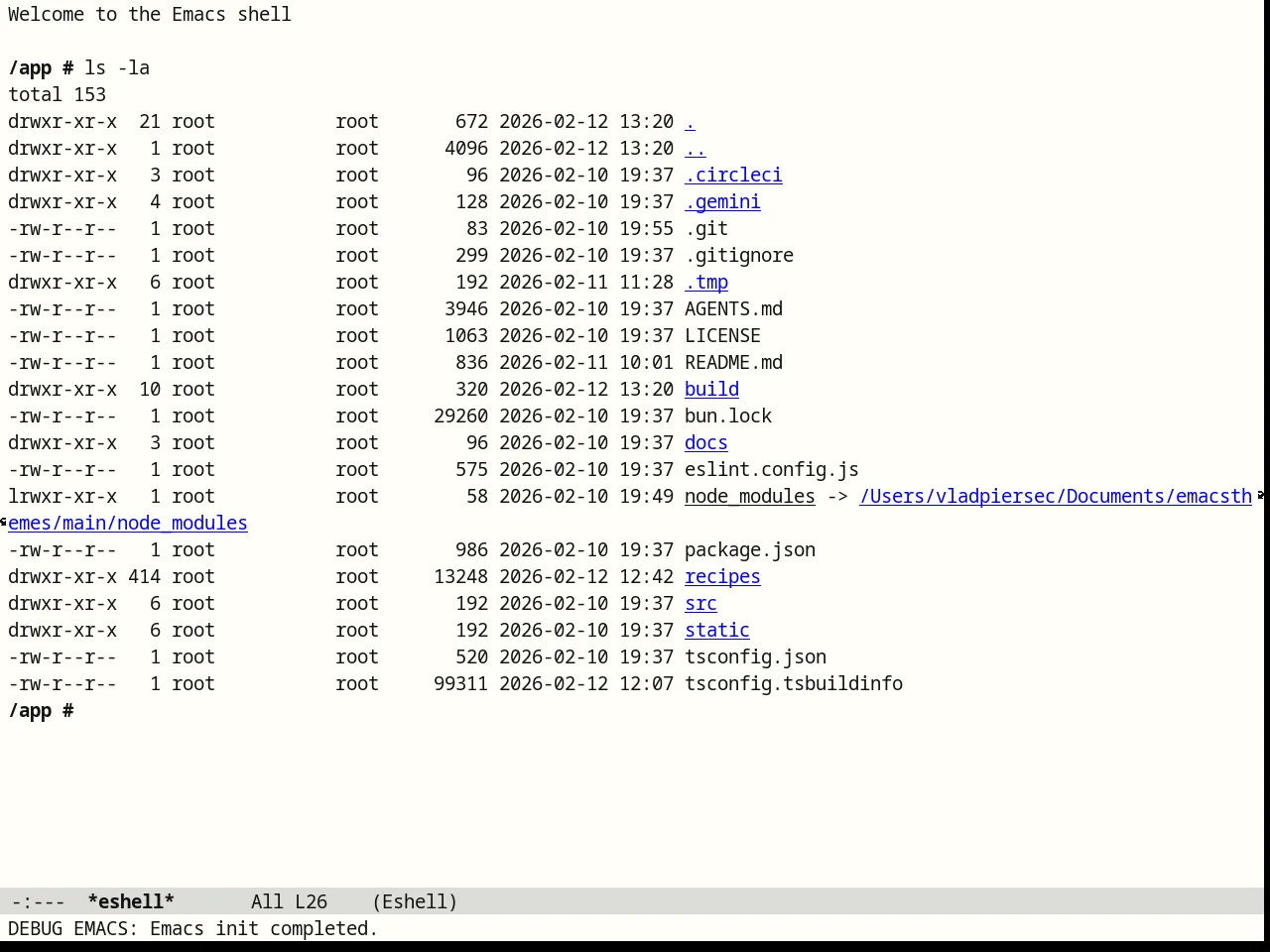Follow the node_modules symlink name
Viewport: 1270px width, 952px height.
click(x=750, y=497)
